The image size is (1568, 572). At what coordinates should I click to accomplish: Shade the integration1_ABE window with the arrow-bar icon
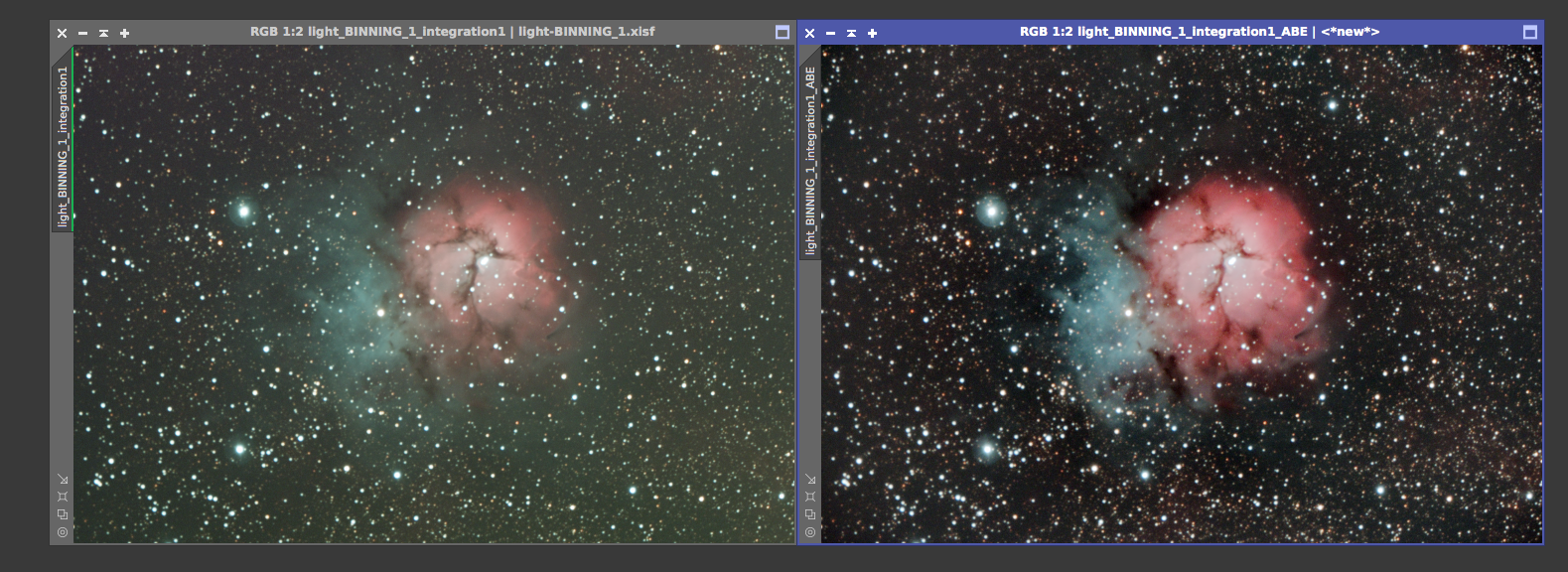(x=851, y=33)
